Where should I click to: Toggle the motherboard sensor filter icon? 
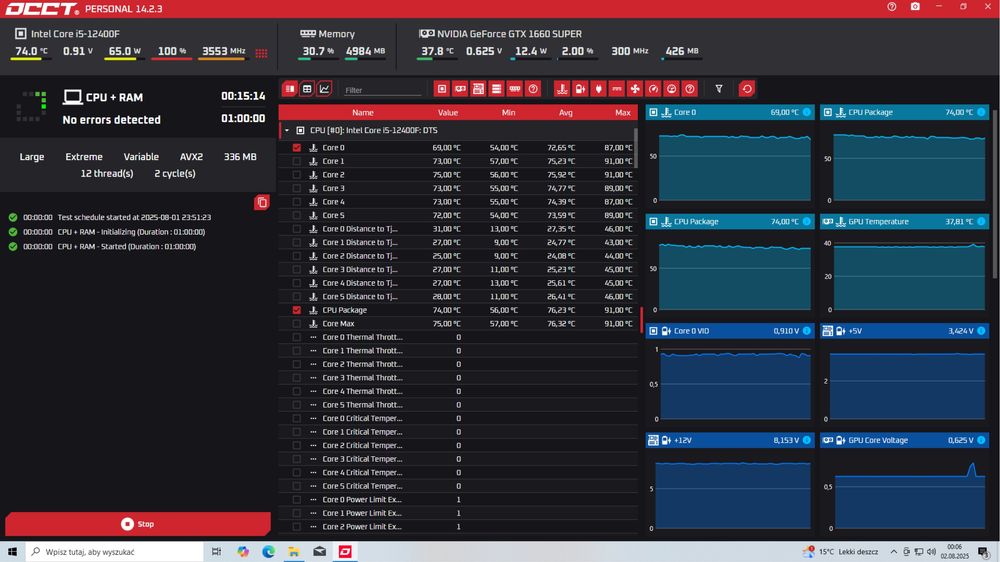click(x=478, y=89)
